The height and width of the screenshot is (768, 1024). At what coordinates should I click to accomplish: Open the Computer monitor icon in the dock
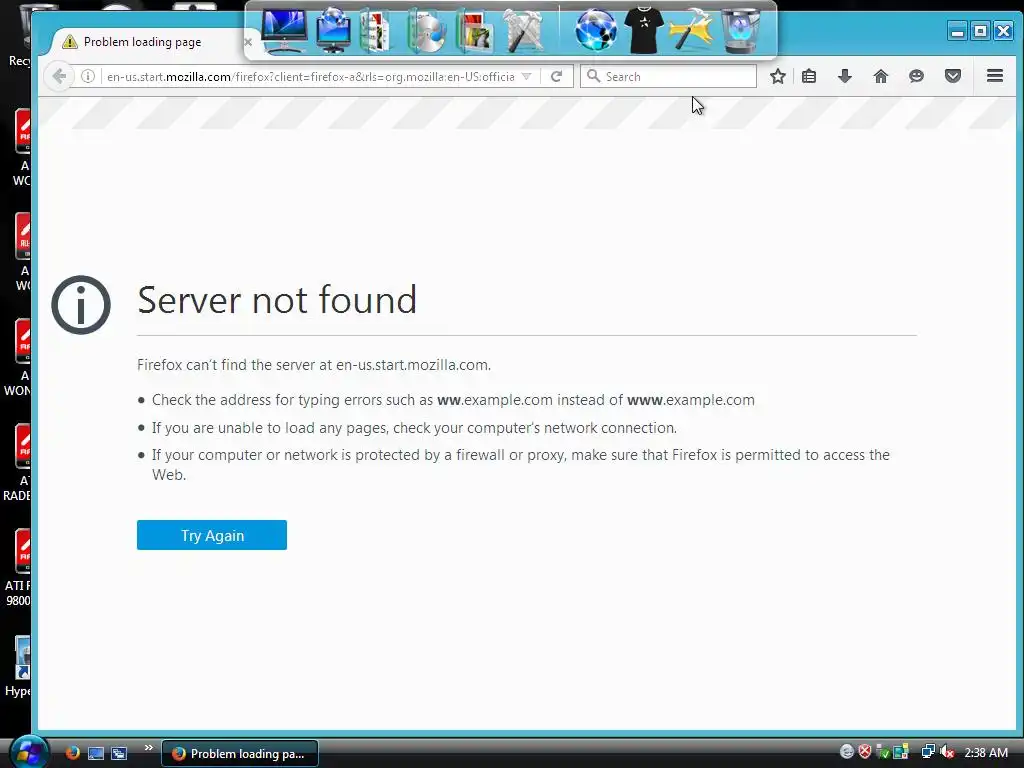pos(283,31)
